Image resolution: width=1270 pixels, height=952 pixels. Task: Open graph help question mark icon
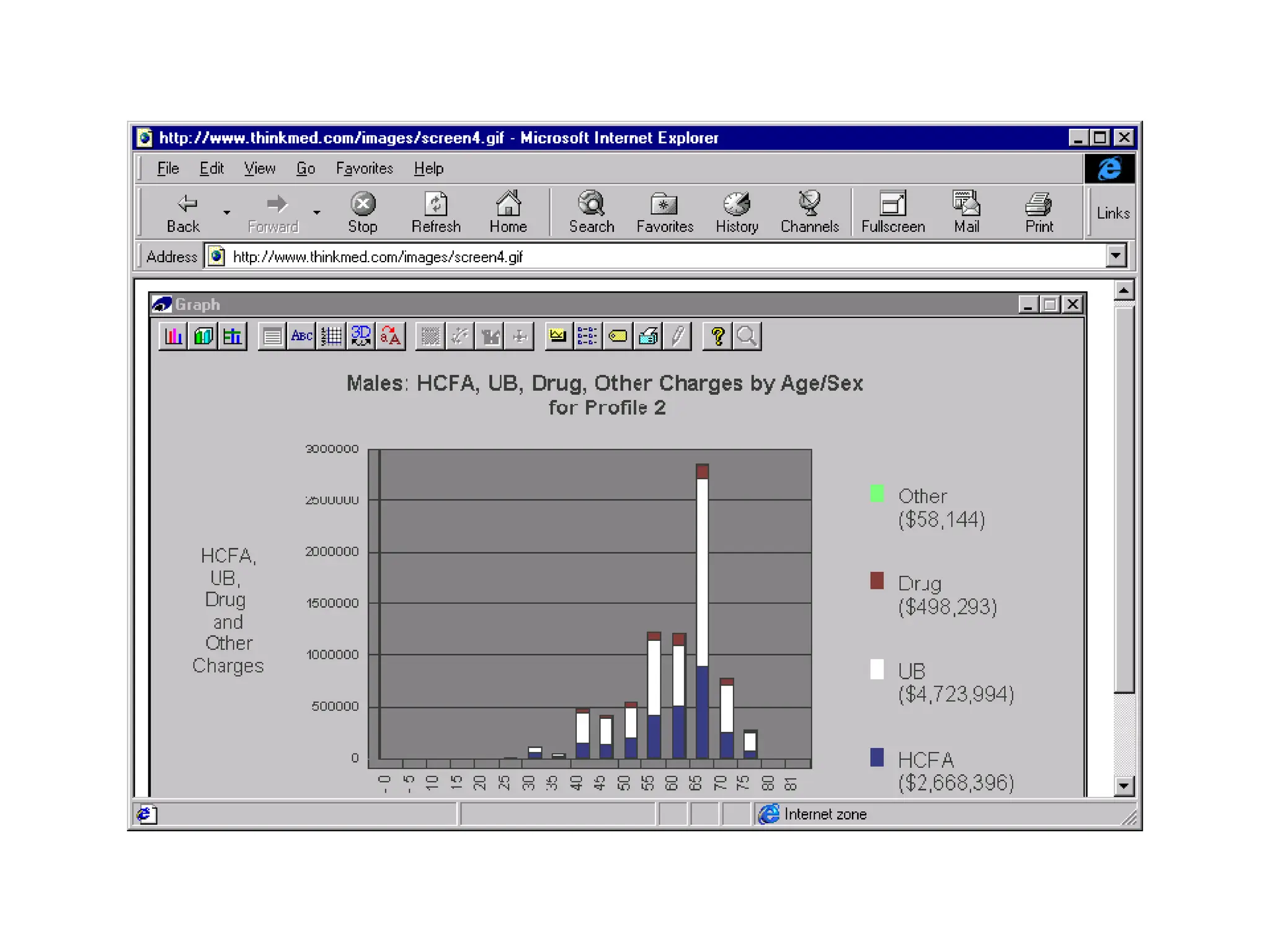[717, 337]
